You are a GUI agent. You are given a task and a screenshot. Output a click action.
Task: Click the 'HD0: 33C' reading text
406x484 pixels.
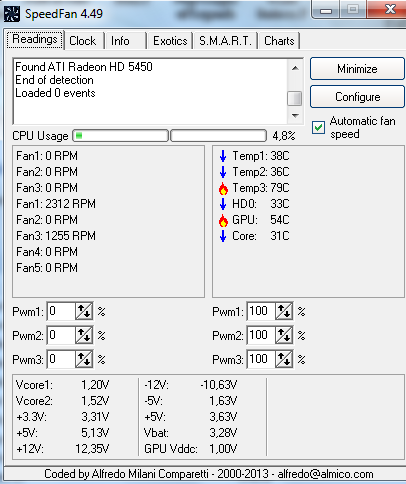[261, 204]
